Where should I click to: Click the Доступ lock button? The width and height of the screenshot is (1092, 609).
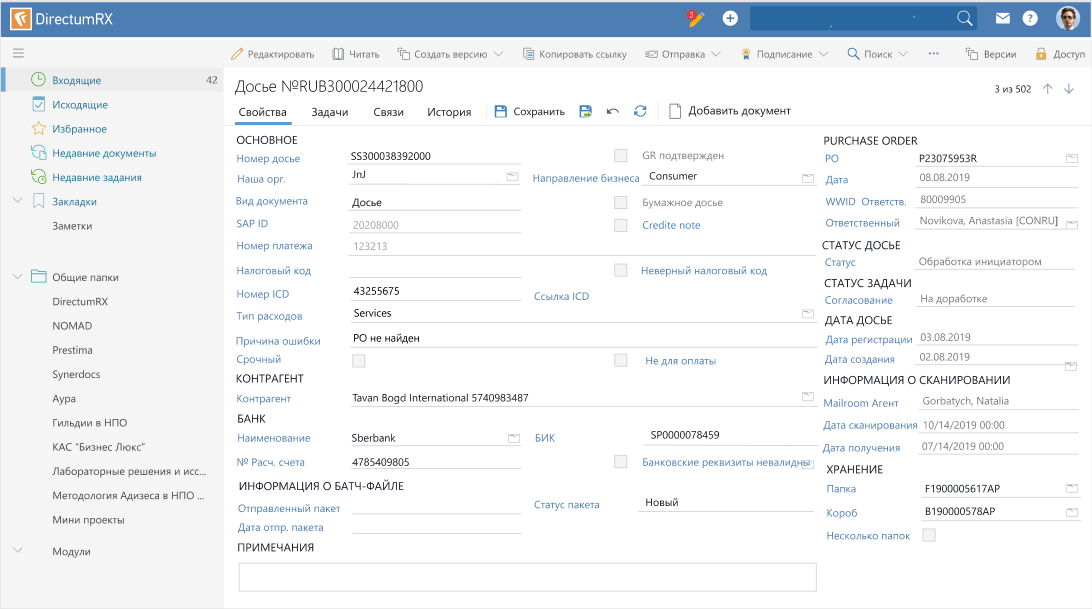pos(1060,54)
